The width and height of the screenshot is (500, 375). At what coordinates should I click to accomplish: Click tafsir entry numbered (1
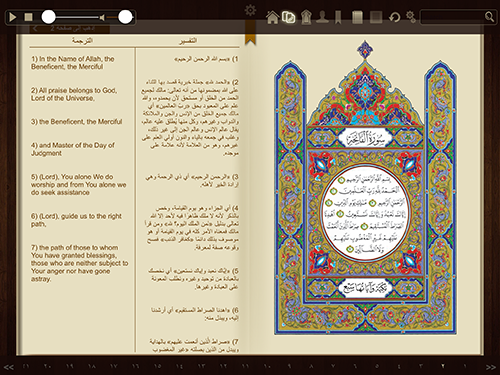click(206, 59)
